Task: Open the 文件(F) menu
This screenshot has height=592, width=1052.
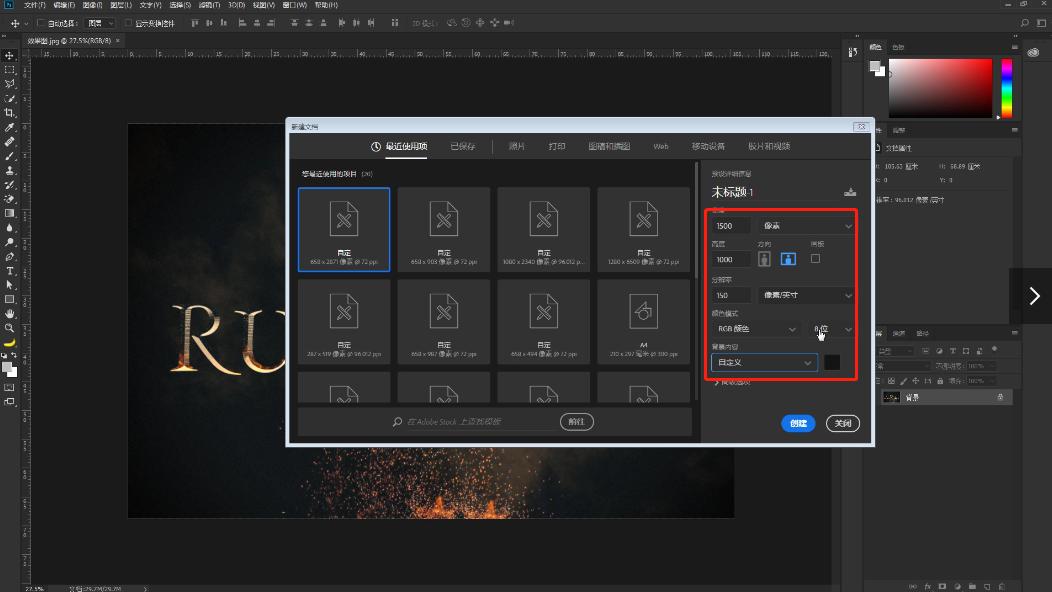Action: coord(34,5)
